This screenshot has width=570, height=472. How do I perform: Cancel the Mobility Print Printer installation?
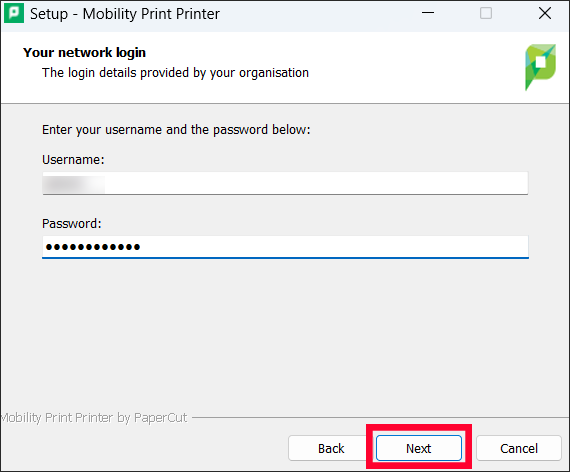(x=519, y=448)
